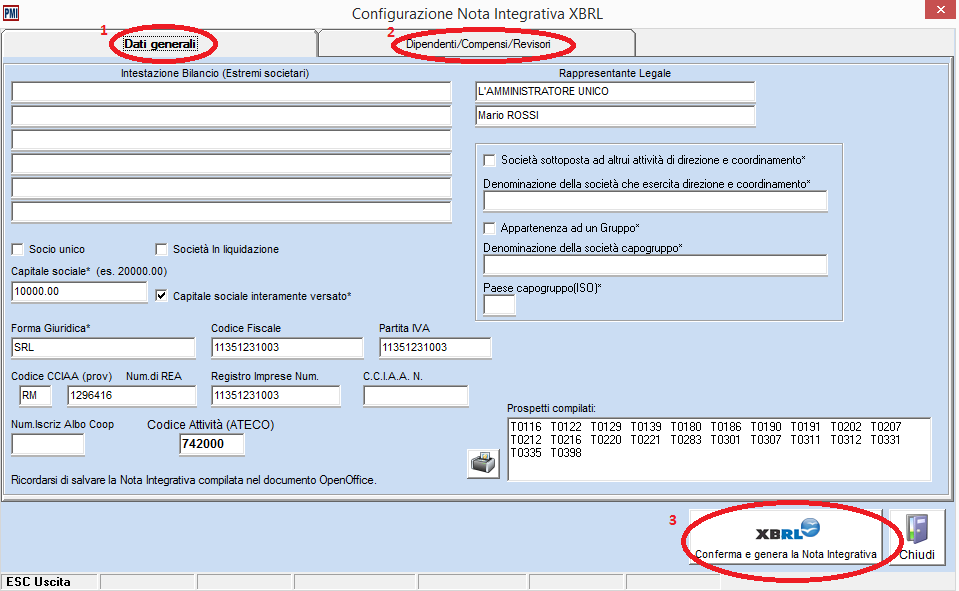Check the Società in liquidazione option
Image resolution: width=959 pixels, height=591 pixels.
tap(162, 249)
